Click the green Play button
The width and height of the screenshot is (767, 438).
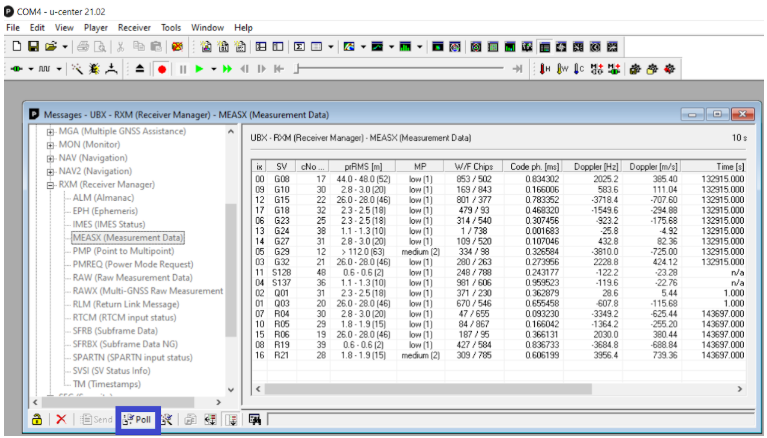(x=199, y=69)
